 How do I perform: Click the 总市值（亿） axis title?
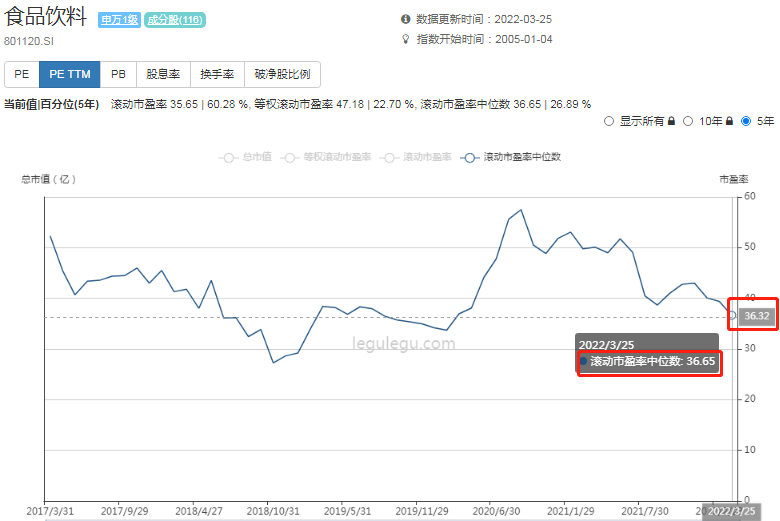48,179
